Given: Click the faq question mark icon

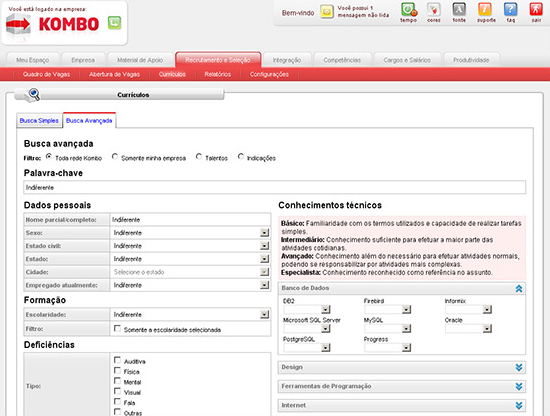Looking at the screenshot, I should pyautogui.click(x=510, y=9).
